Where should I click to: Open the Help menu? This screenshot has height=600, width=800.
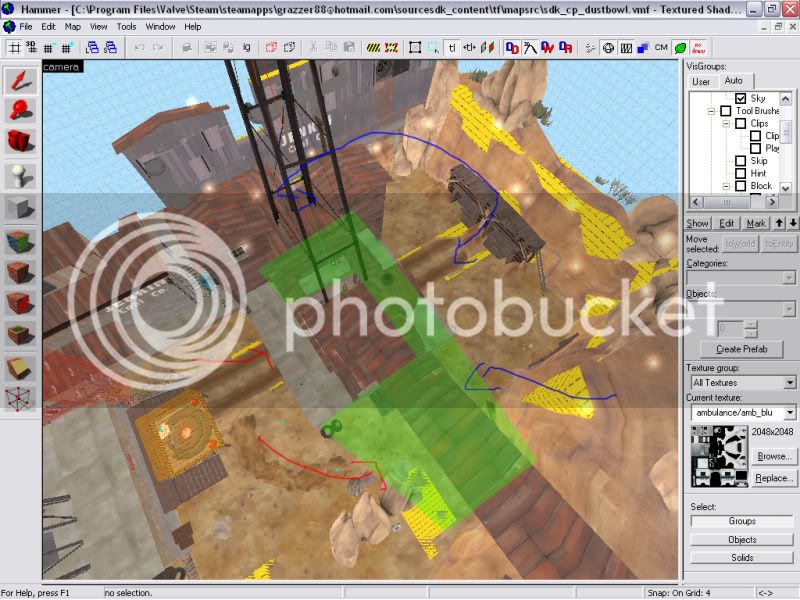(x=192, y=27)
